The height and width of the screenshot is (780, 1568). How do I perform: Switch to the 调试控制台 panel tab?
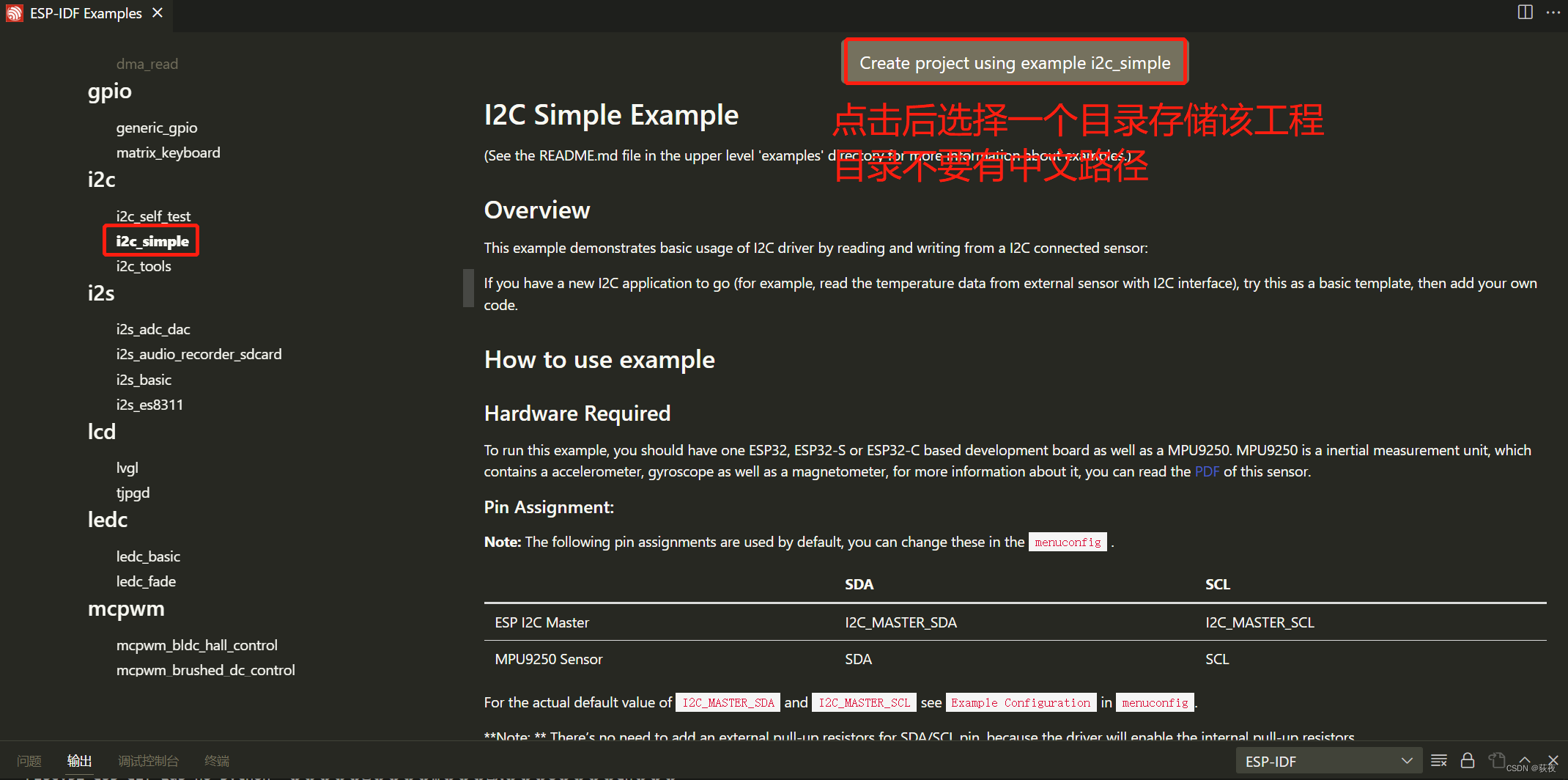(148, 761)
